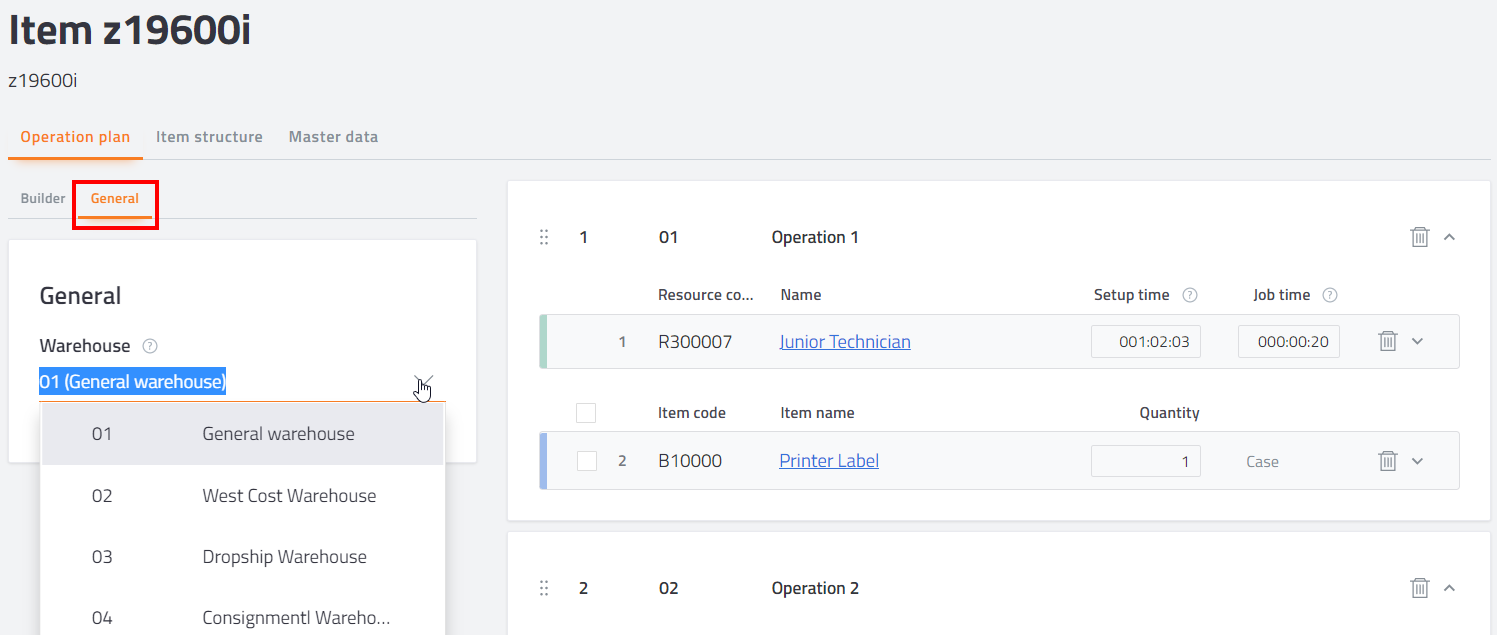Screen dimensions: 1497x635
Task: Click Operation 2 title text
Action: click(815, 588)
